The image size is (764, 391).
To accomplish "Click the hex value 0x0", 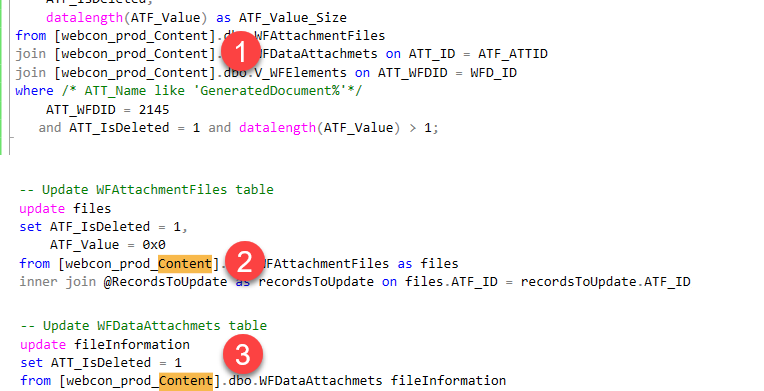I will pos(154,245).
